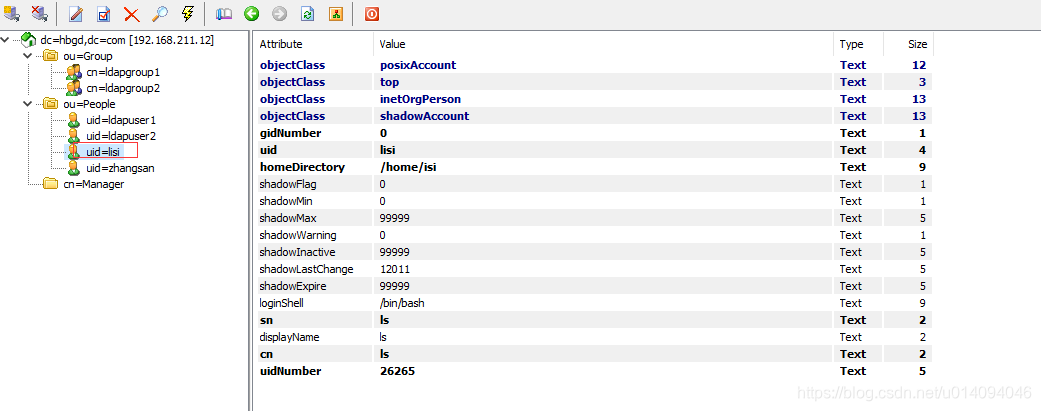Collapse the ou=Group tree node
Image resolution: width=1041 pixels, height=411 pixels.
pyautogui.click(x=28, y=56)
